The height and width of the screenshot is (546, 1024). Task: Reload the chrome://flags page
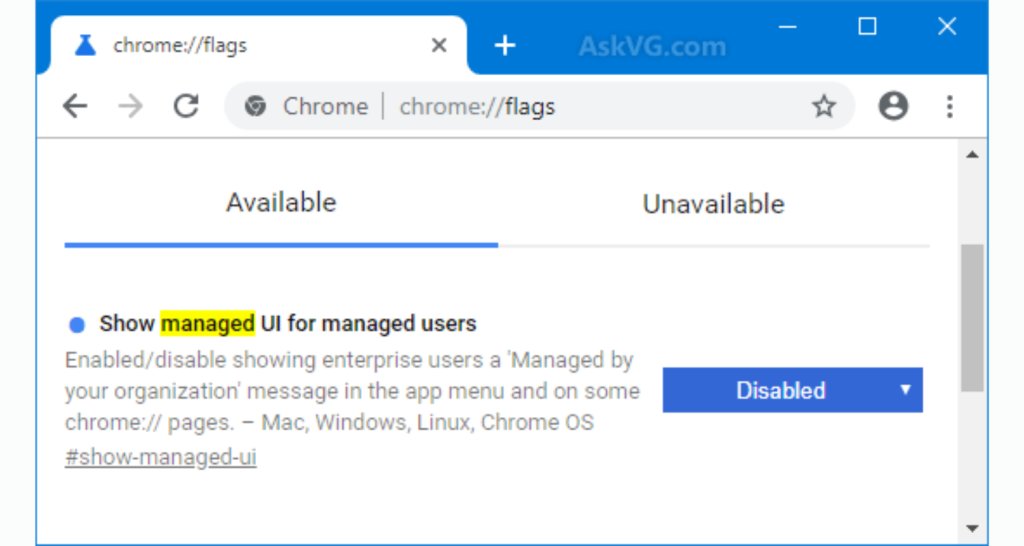click(x=186, y=106)
